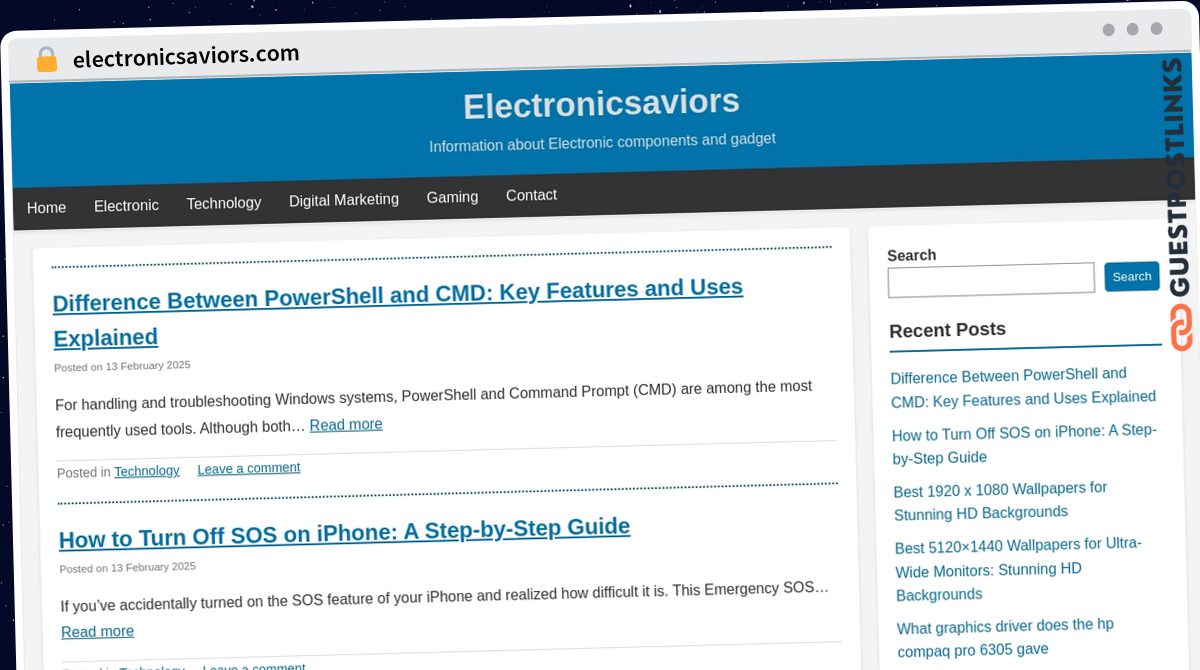Open the Technology category under the PowerShell post
This screenshot has width=1200, height=670.
[147, 471]
